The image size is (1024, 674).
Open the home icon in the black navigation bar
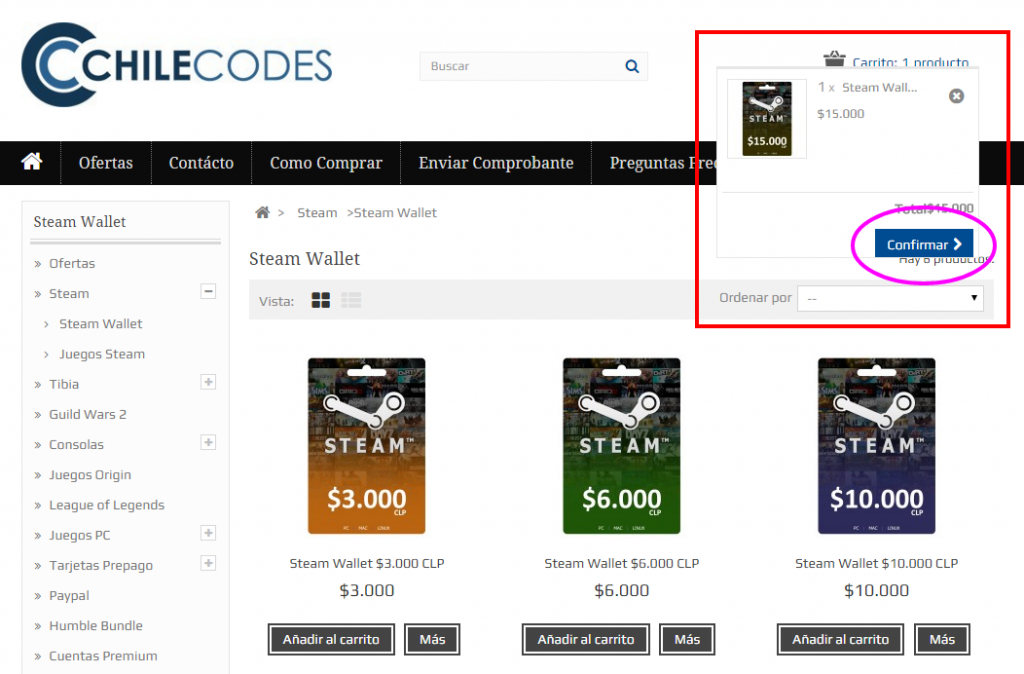31,161
